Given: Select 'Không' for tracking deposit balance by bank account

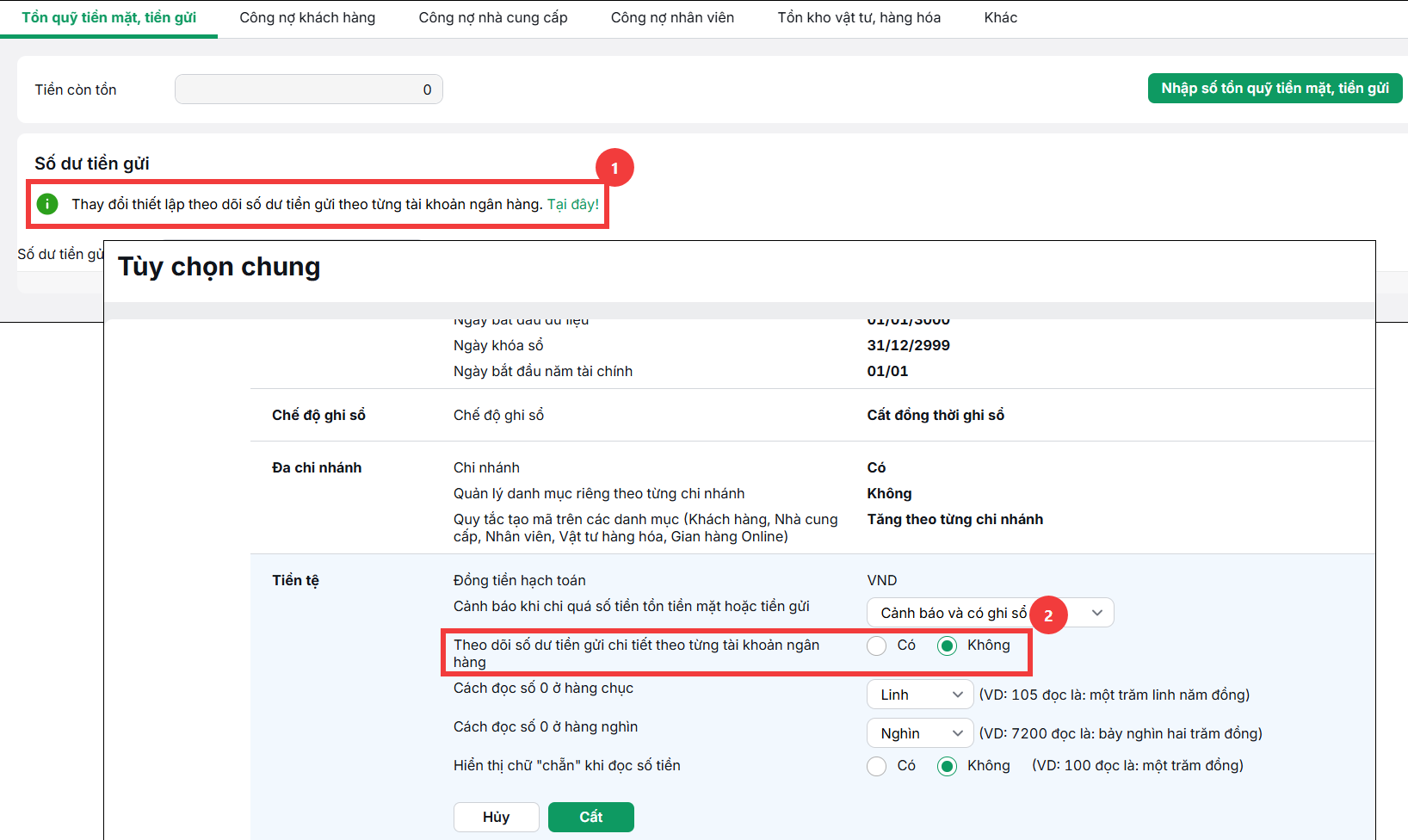Looking at the screenshot, I should click(x=948, y=645).
